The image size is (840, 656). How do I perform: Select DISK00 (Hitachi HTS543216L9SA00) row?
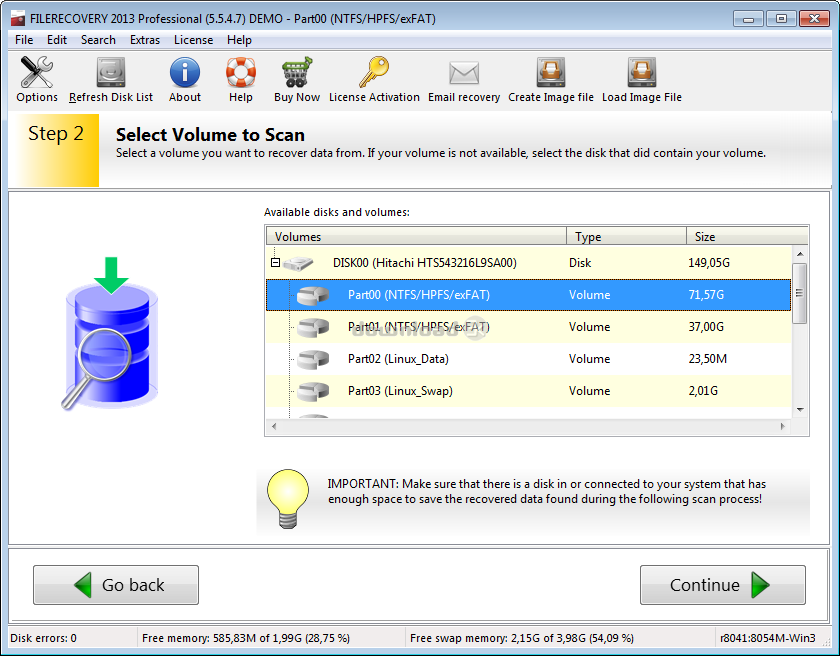(529, 263)
